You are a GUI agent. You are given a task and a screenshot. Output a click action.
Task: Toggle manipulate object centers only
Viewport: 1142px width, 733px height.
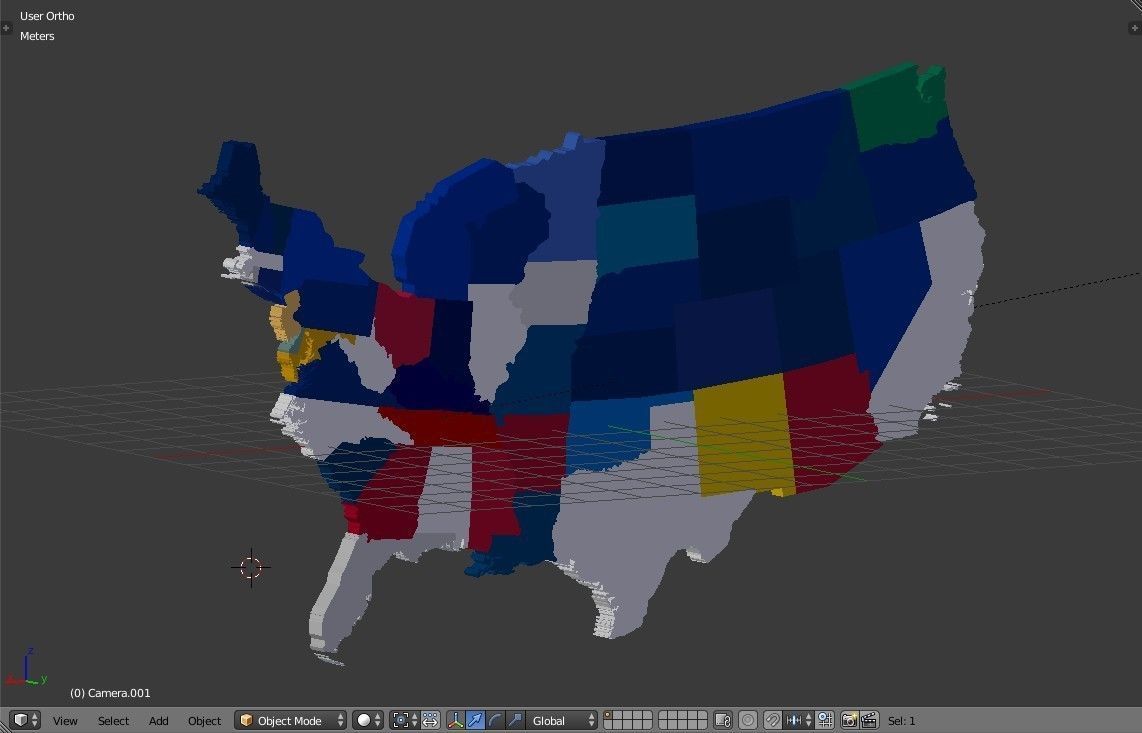pos(430,721)
